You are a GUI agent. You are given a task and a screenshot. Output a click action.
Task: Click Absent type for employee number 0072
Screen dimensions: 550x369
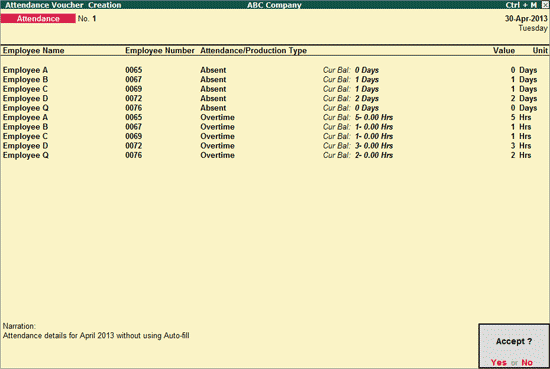[x=213, y=99]
